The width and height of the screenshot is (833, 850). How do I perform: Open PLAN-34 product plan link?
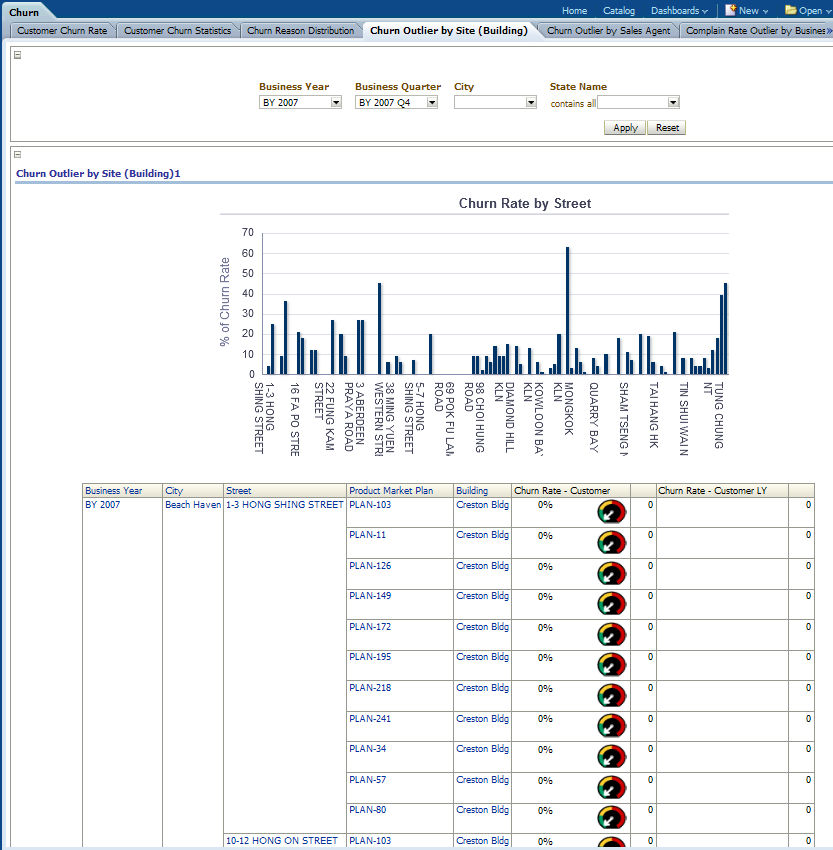coord(367,749)
